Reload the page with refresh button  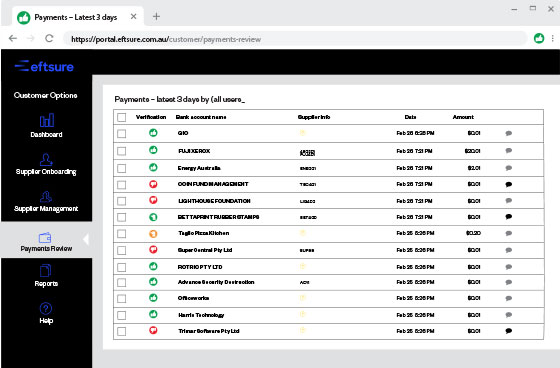(x=49, y=38)
